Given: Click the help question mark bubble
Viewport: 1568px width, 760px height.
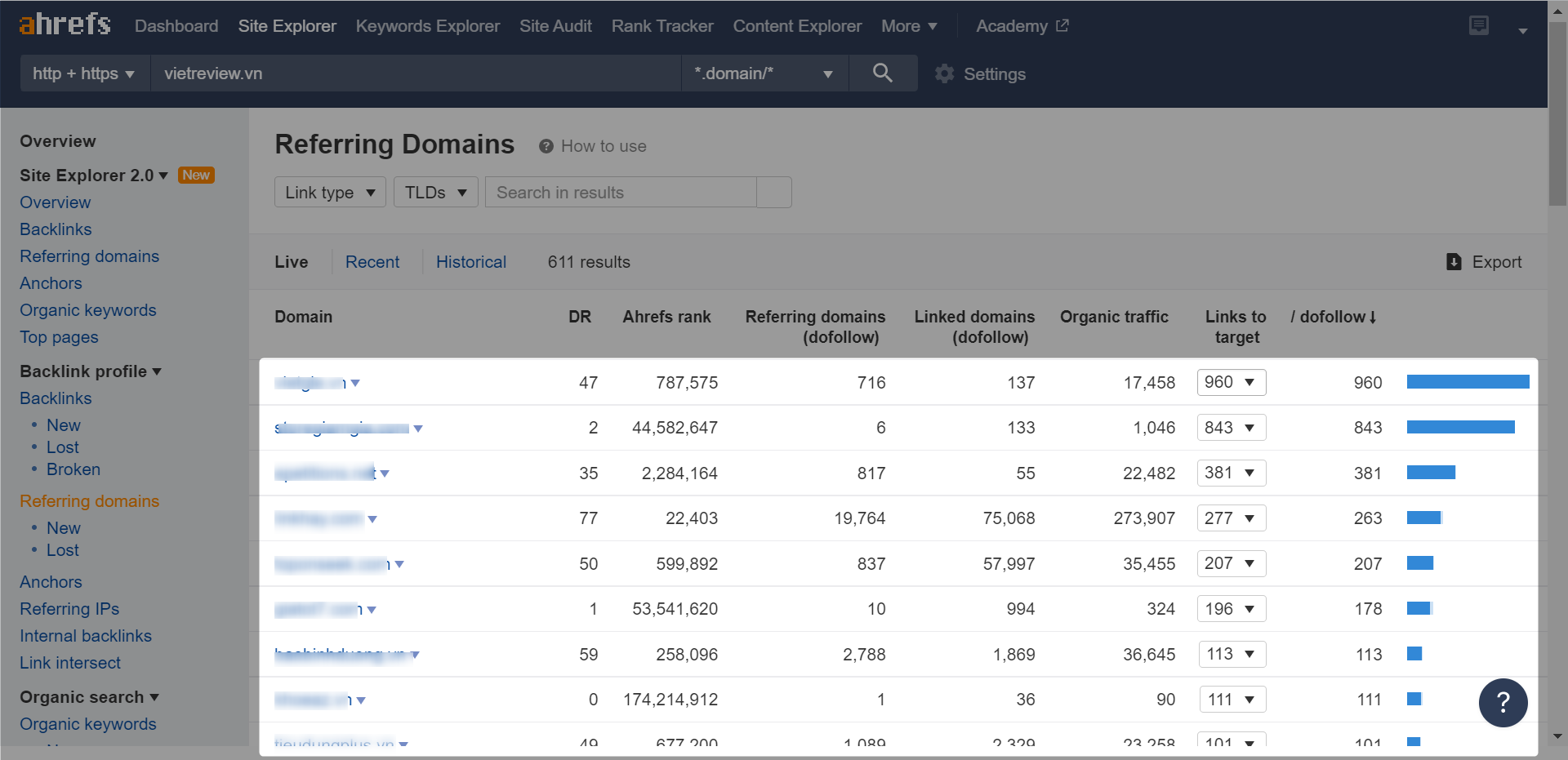Looking at the screenshot, I should [x=1503, y=702].
